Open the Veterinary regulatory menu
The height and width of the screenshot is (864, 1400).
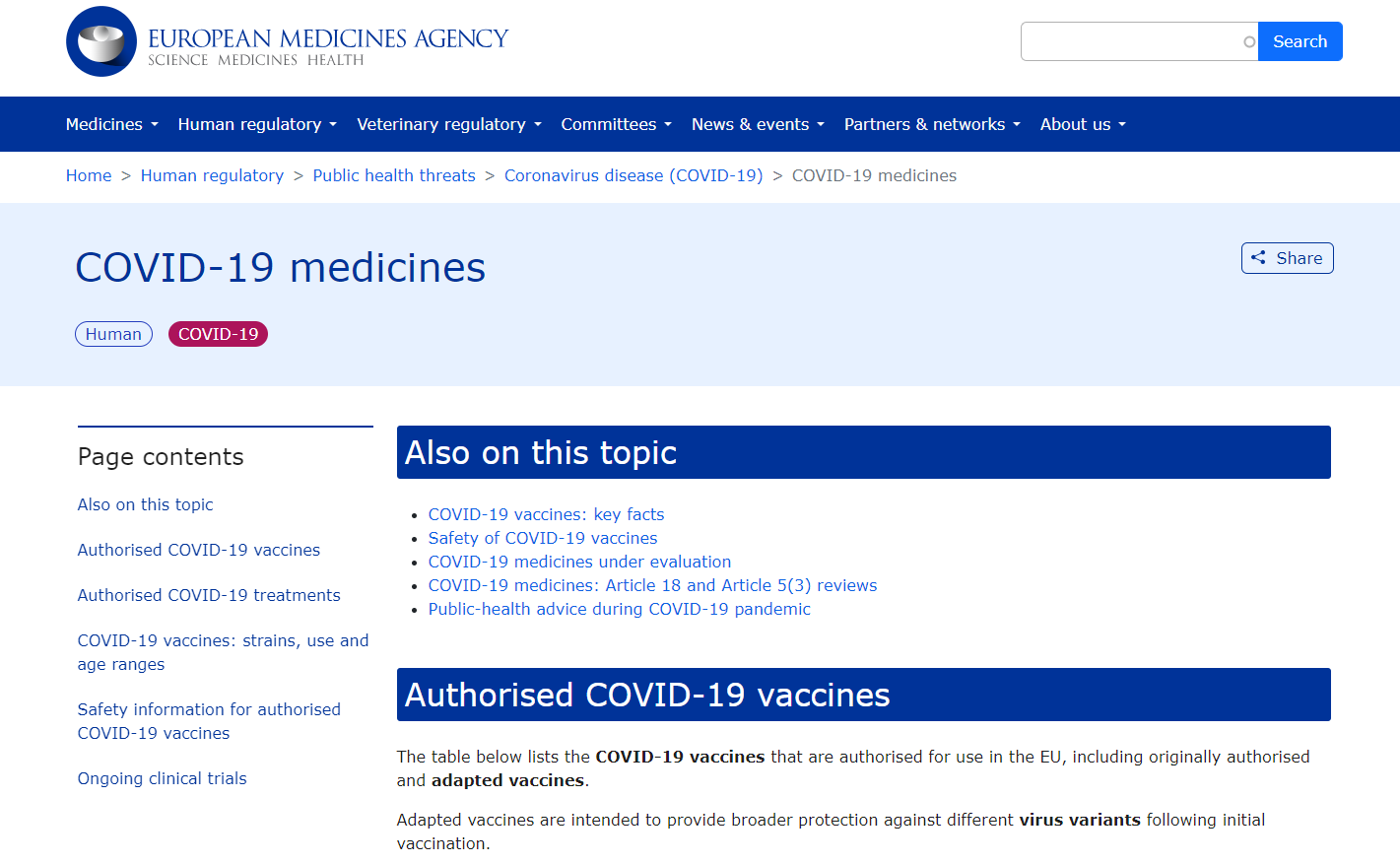(x=449, y=124)
